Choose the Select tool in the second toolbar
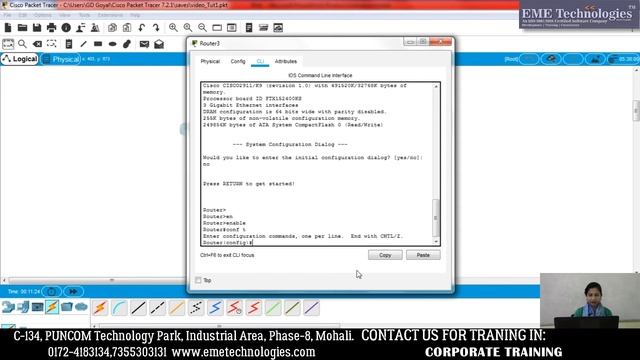This screenshot has height=360, width=640. 8,44
